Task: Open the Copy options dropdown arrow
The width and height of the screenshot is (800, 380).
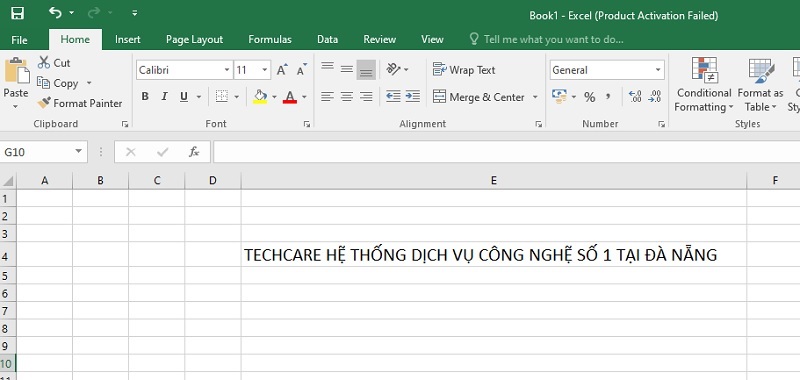Action: coord(89,83)
